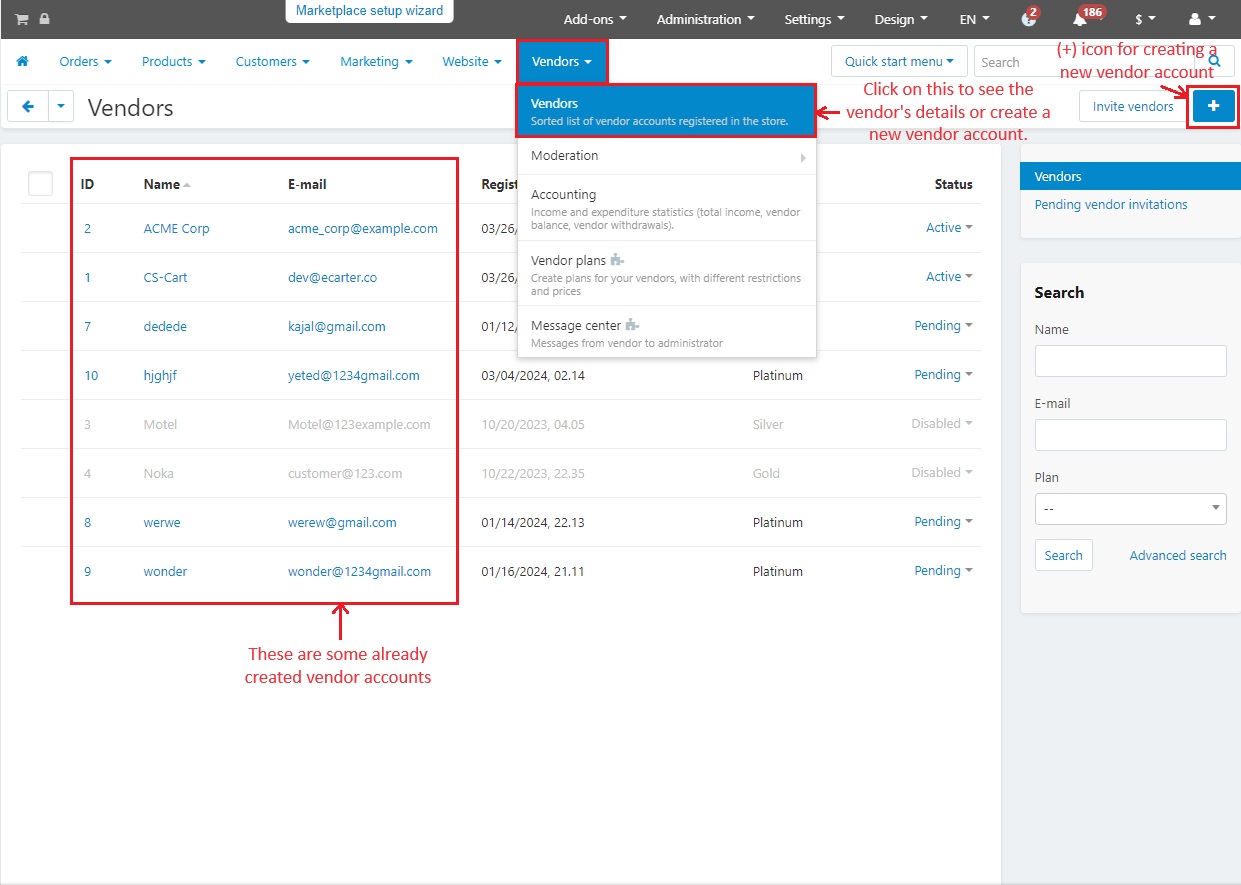The height and width of the screenshot is (885, 1241).
Task: Open the Customers menu
Action: click(272, 61)
